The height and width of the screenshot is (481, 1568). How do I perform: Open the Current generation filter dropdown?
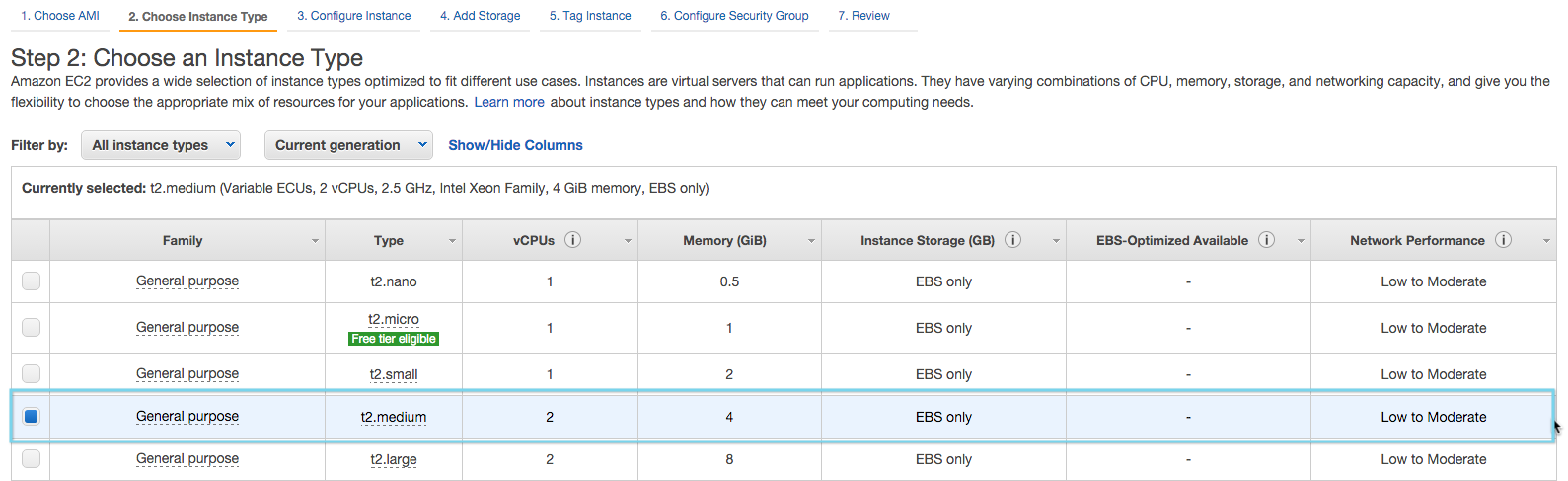point(349,145)
